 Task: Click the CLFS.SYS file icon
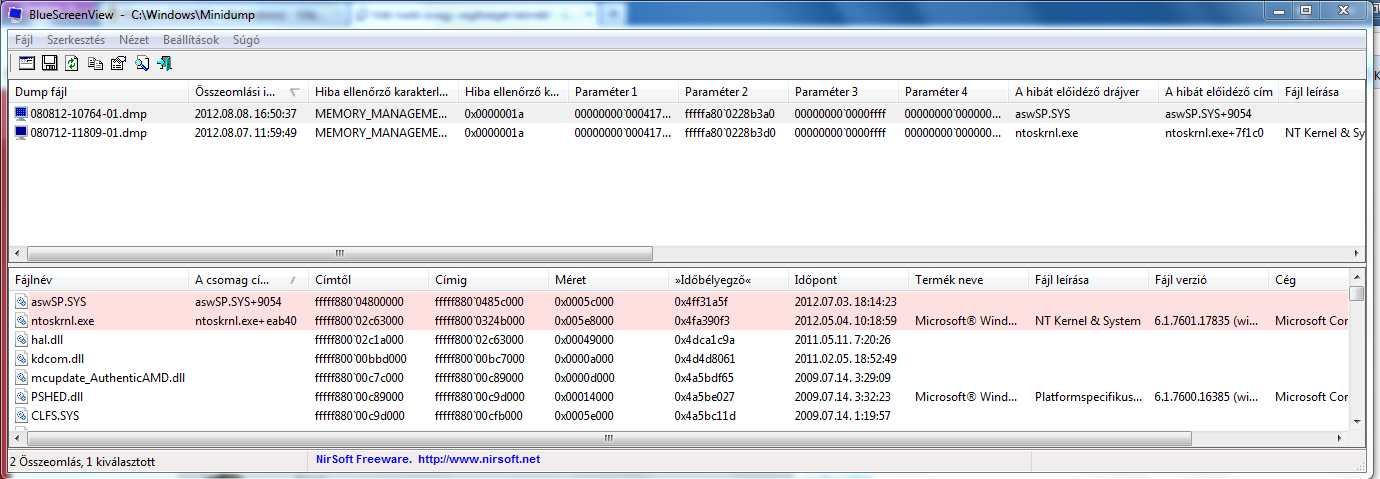pyautogui.click(x=21, y=415)
